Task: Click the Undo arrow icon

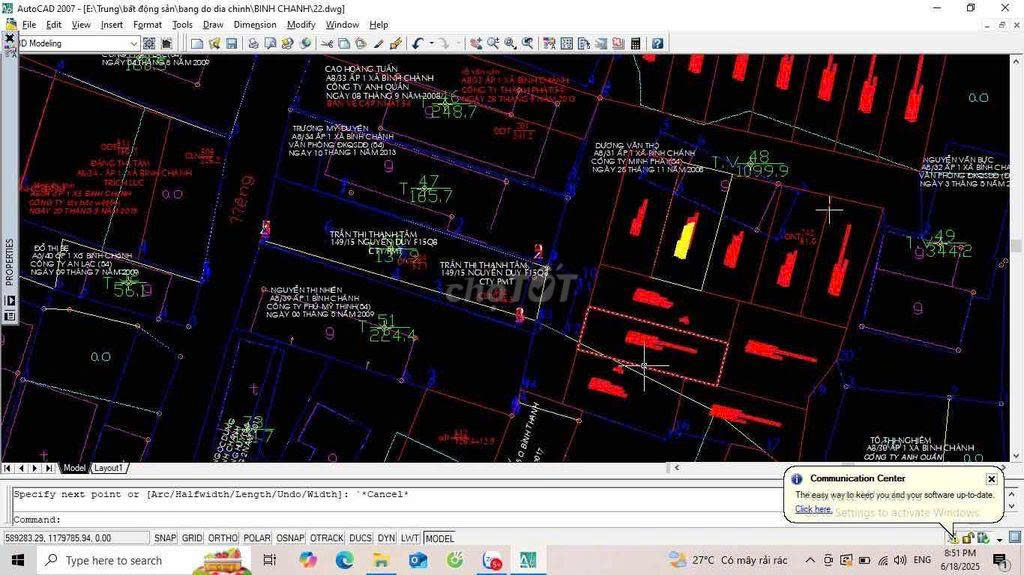Action: click(x=417, y=43)
